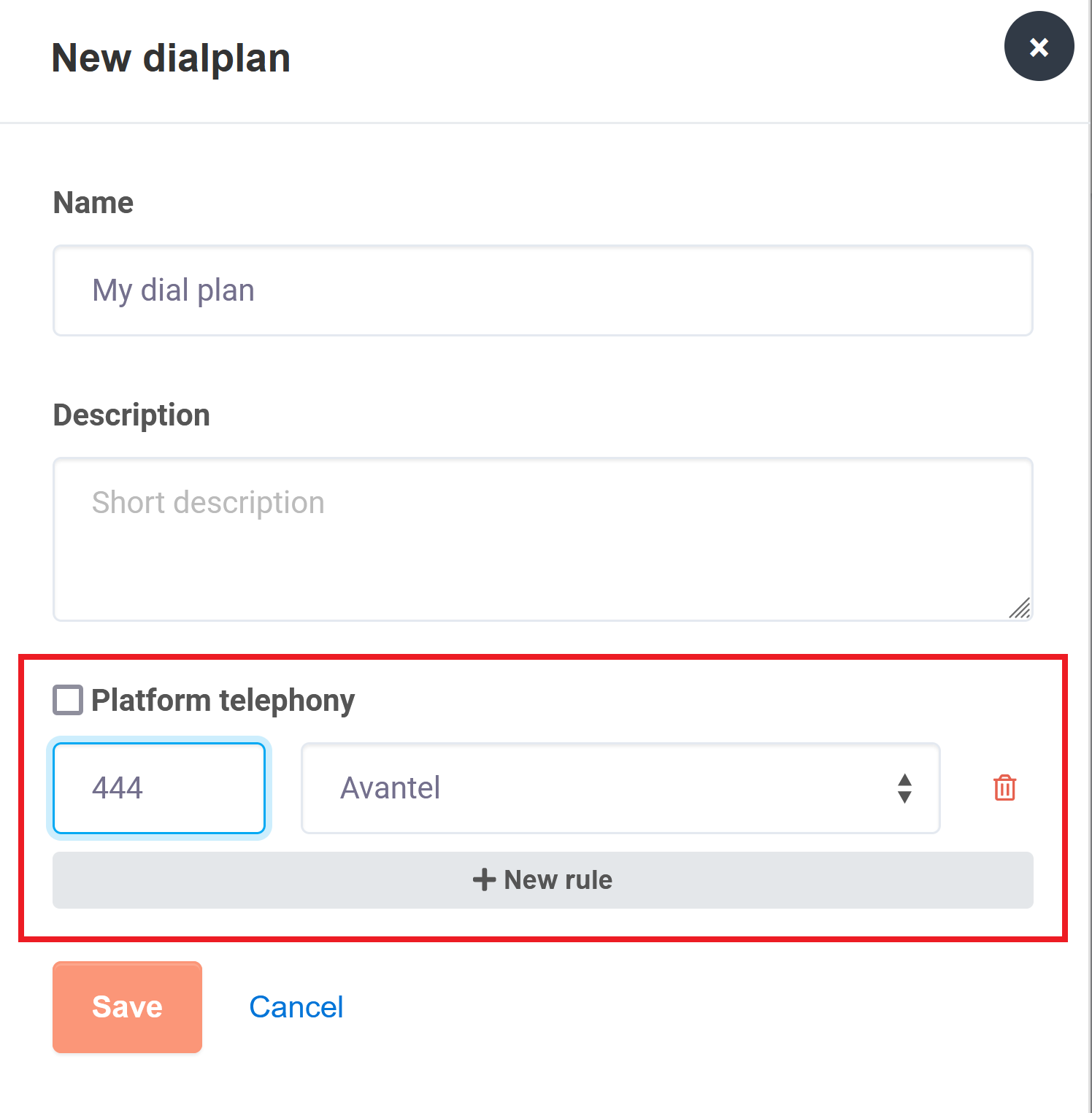Add a rule with the New rule button
1092x1113 pixels.
coord(543,880)
